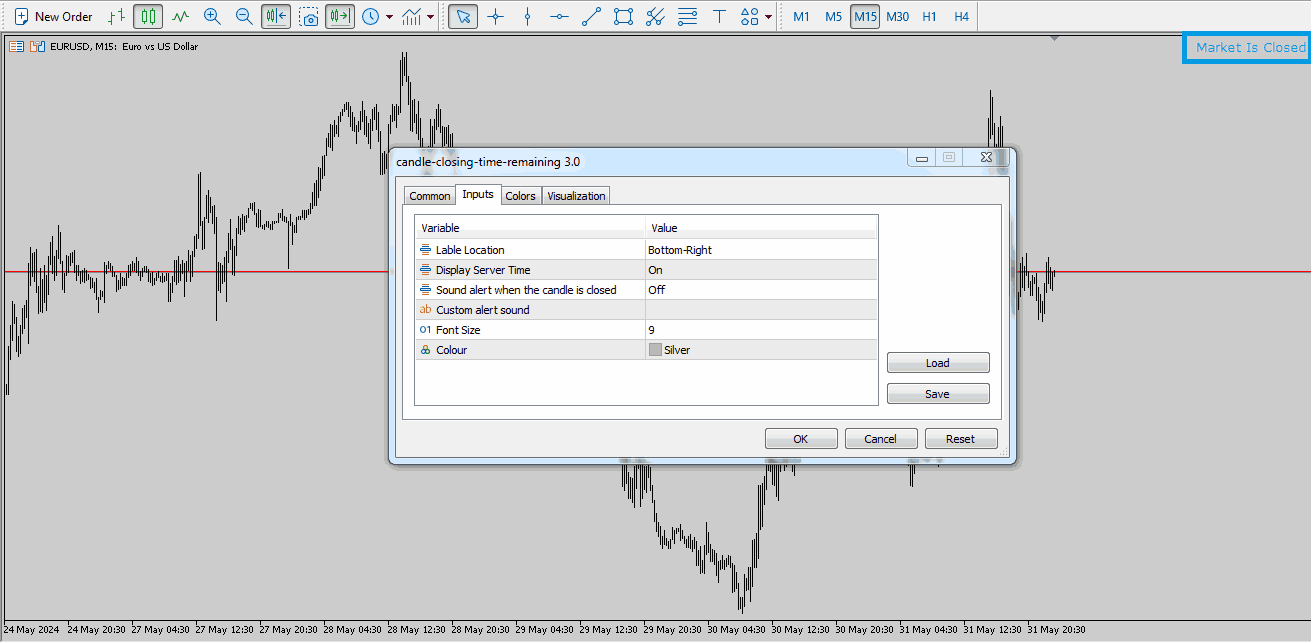Screen dimensions: 1311x642
Task: Click the Silver colour swatch
Action: [655, 350]
